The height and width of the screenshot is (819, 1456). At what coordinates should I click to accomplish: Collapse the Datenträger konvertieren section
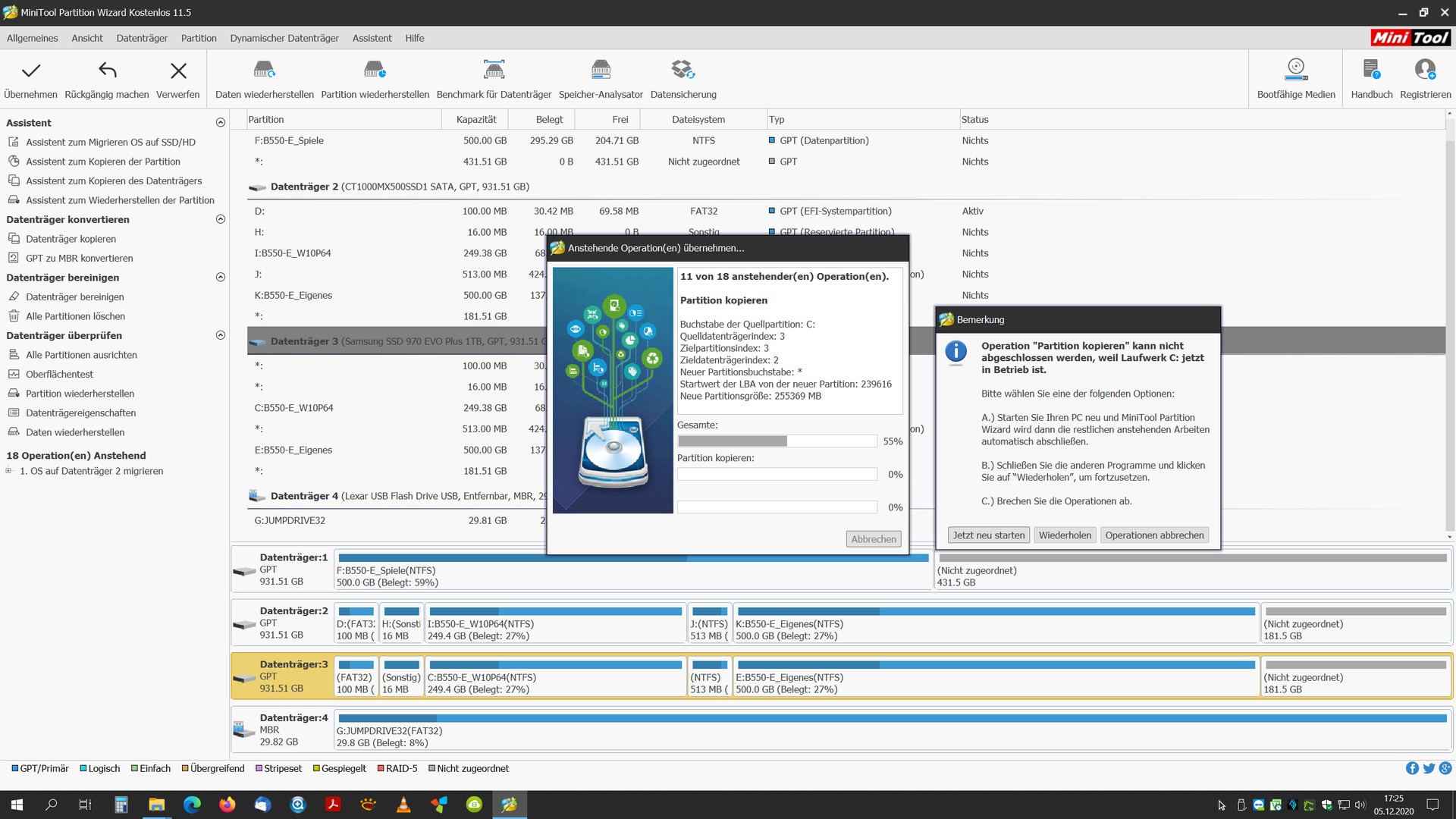pyautogui.click(x=221, y=219)
